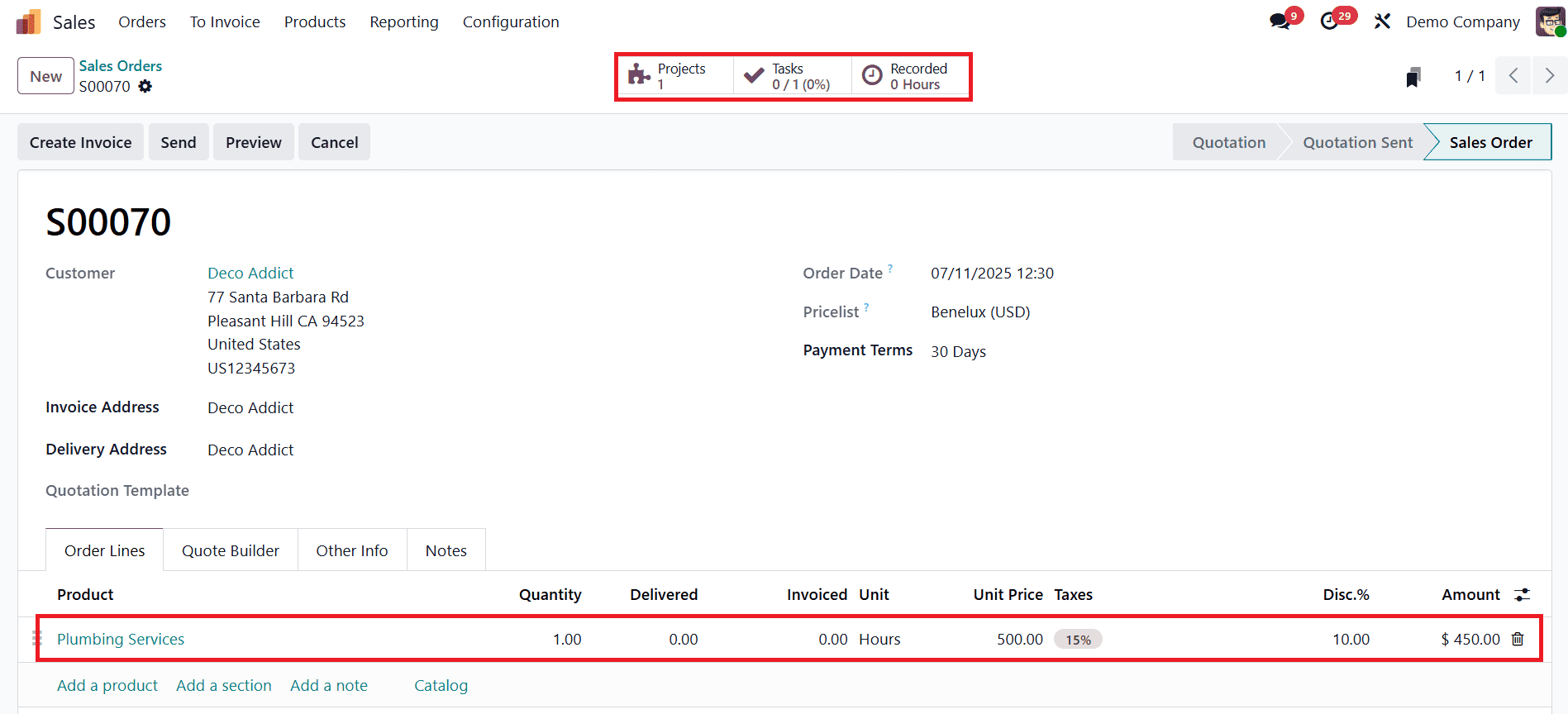Click the Order Date help question mark
Screen dimensions: 1568x714
pyautogui.click(x=890, y=268)
